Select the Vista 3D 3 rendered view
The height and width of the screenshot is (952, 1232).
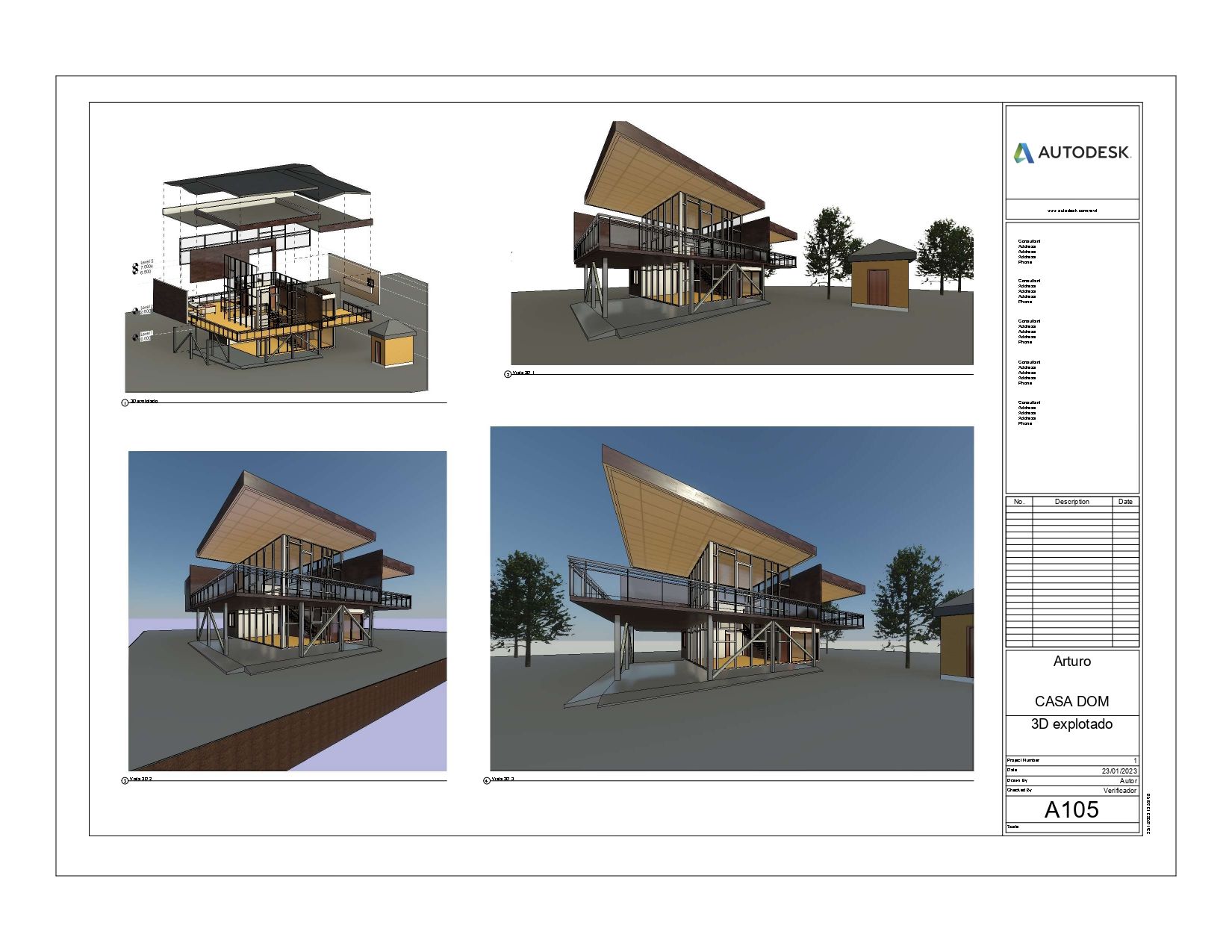732,599
